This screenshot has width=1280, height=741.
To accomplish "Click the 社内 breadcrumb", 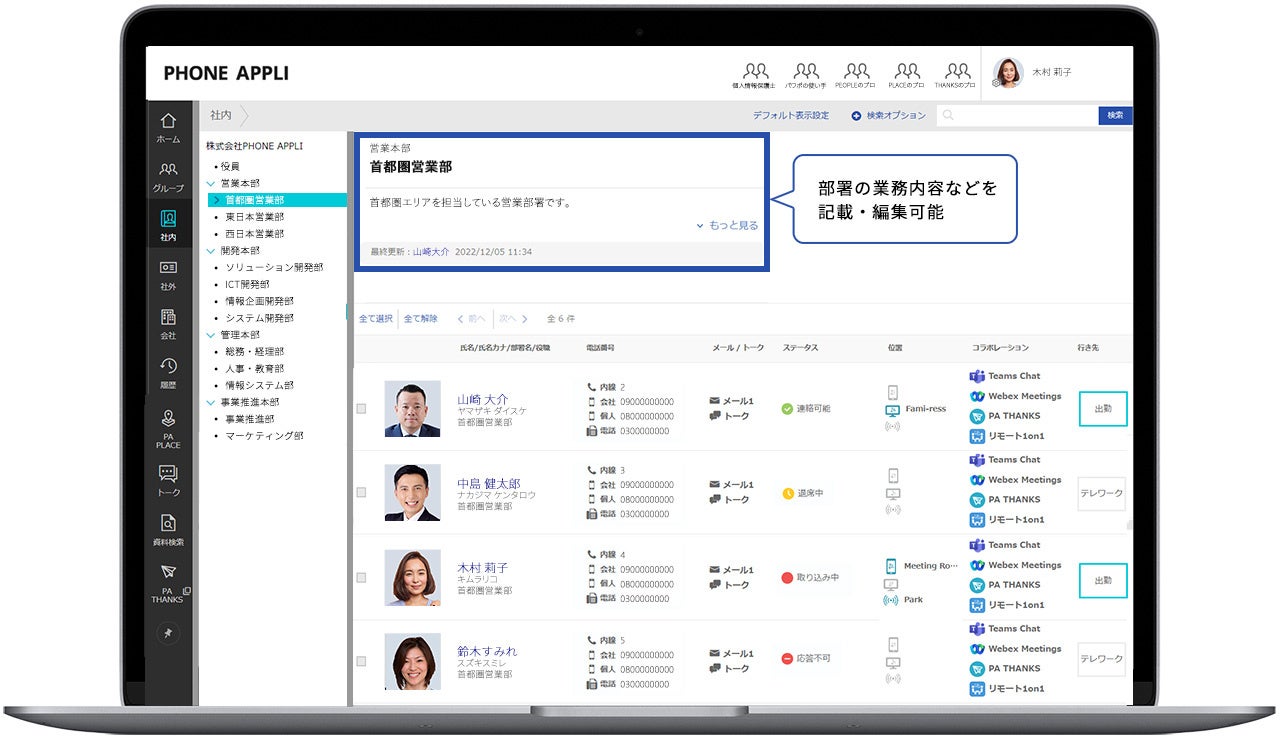I will 220,116.
